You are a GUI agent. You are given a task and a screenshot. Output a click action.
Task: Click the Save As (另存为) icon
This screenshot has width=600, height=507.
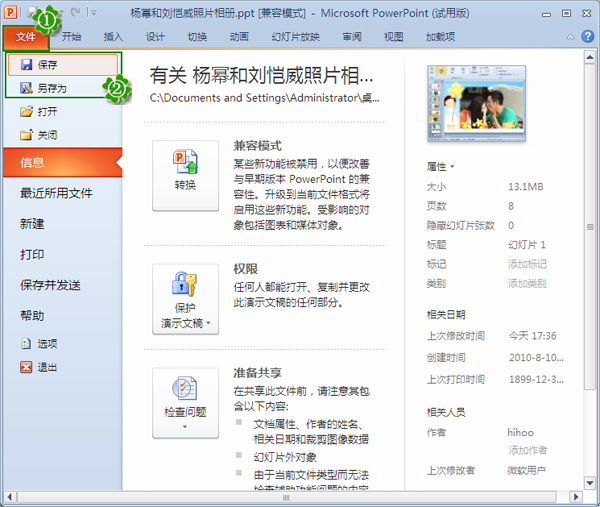[26, 88]
